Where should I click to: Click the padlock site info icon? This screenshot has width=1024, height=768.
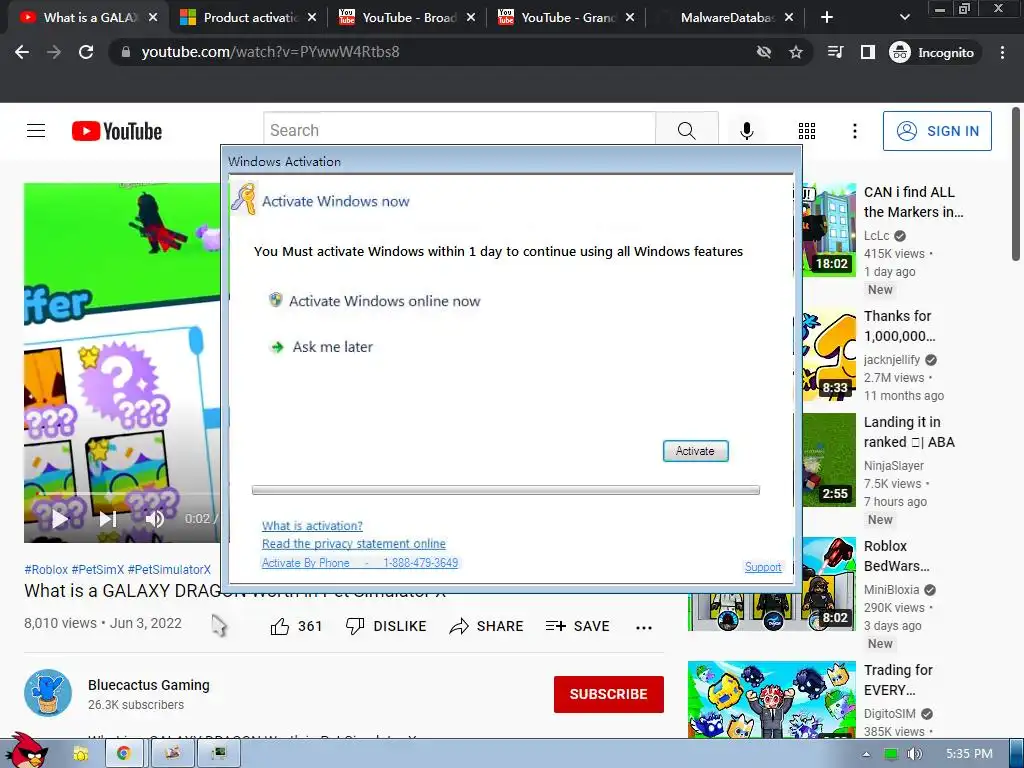coord(126,52)
